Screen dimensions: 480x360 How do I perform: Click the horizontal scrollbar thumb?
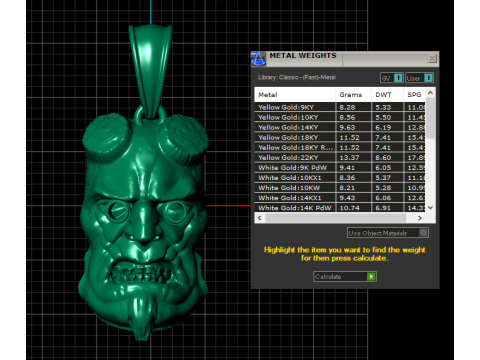tap(335, 218)
